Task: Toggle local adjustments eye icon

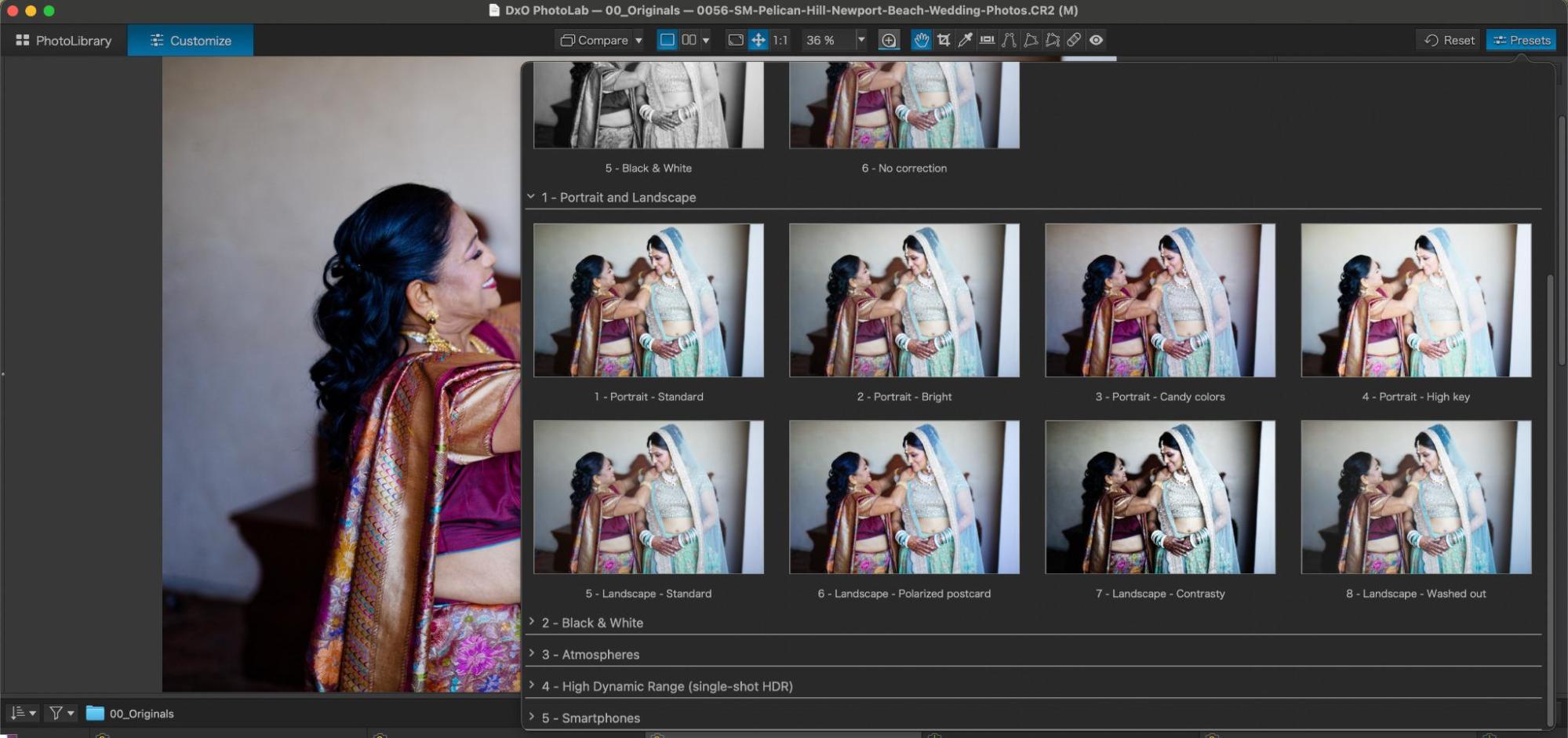Action: 1096,40
